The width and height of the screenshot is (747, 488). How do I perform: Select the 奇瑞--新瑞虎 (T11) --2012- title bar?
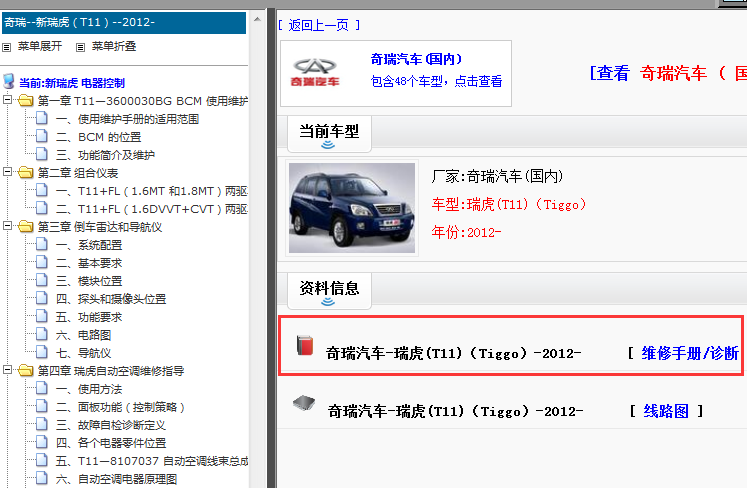[124, 22]
